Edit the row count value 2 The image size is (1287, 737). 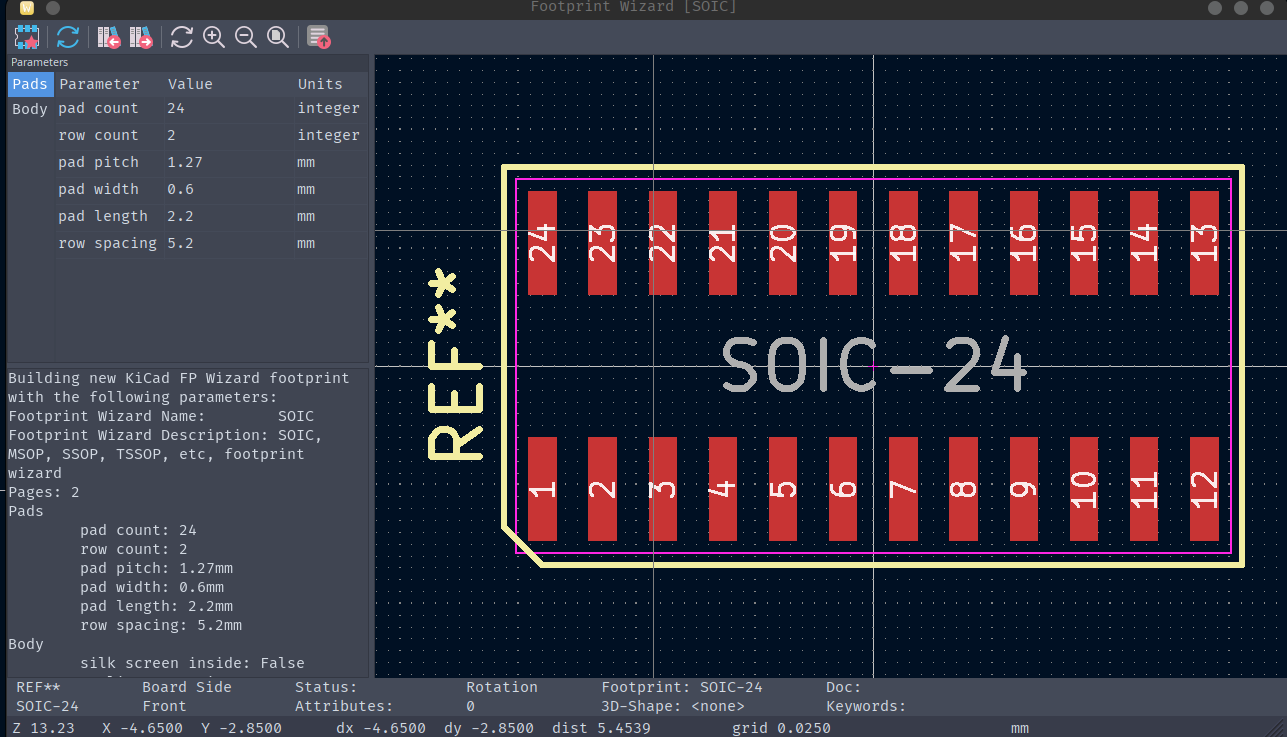tap(228, 135)
